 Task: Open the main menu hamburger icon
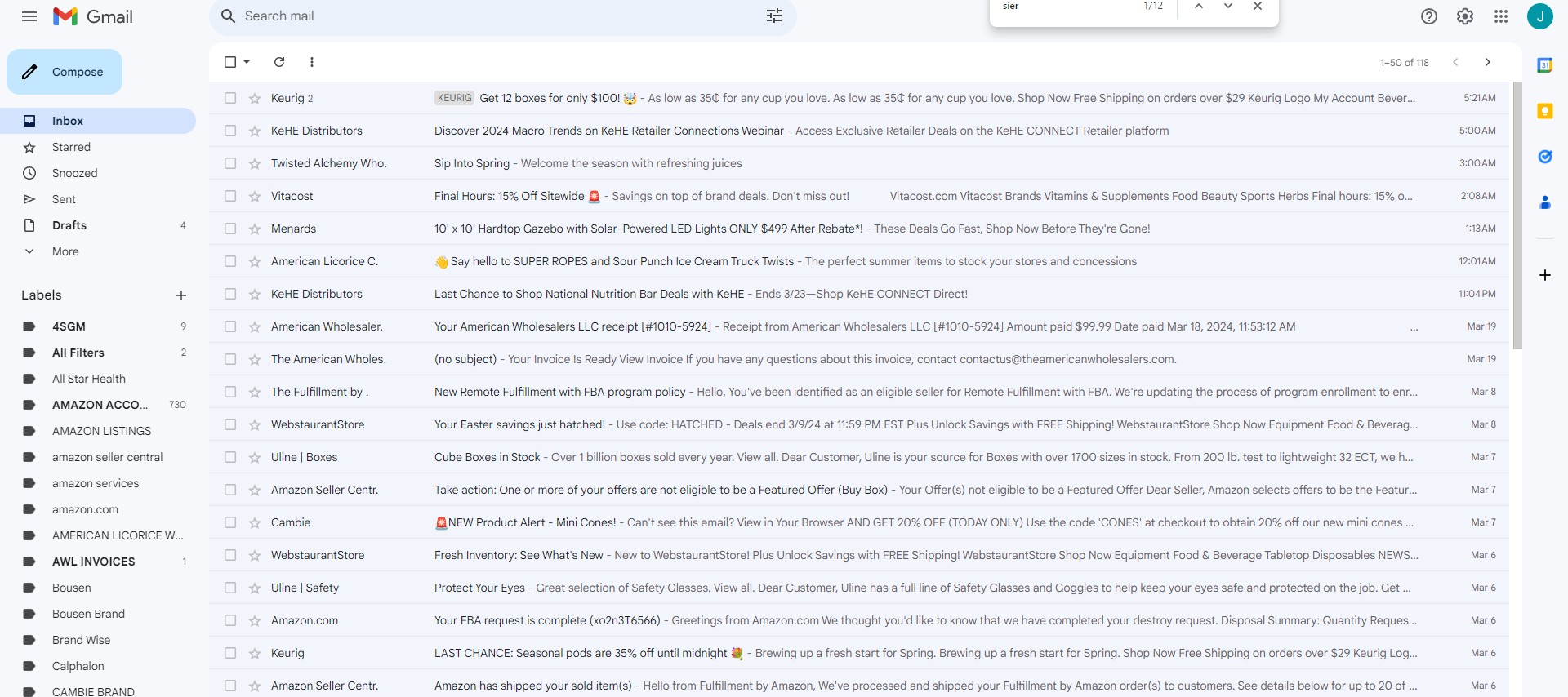[29, 16]
